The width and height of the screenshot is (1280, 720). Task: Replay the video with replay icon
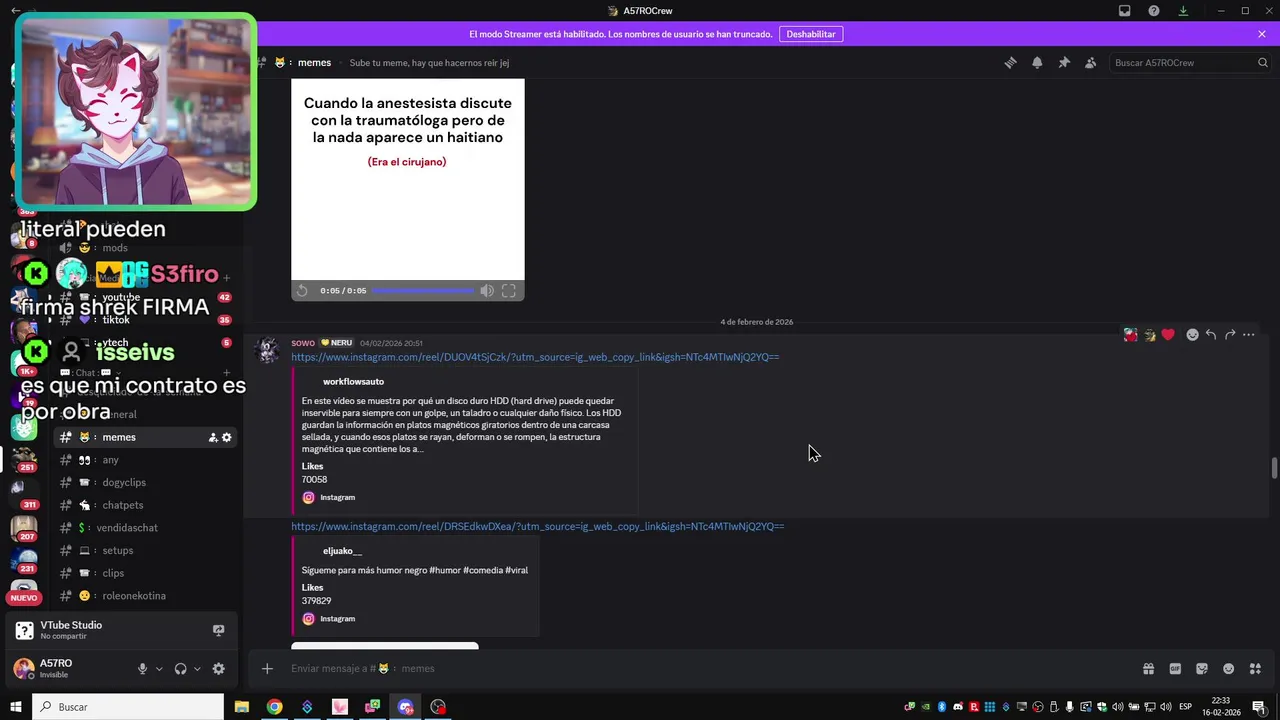point(302,291)
